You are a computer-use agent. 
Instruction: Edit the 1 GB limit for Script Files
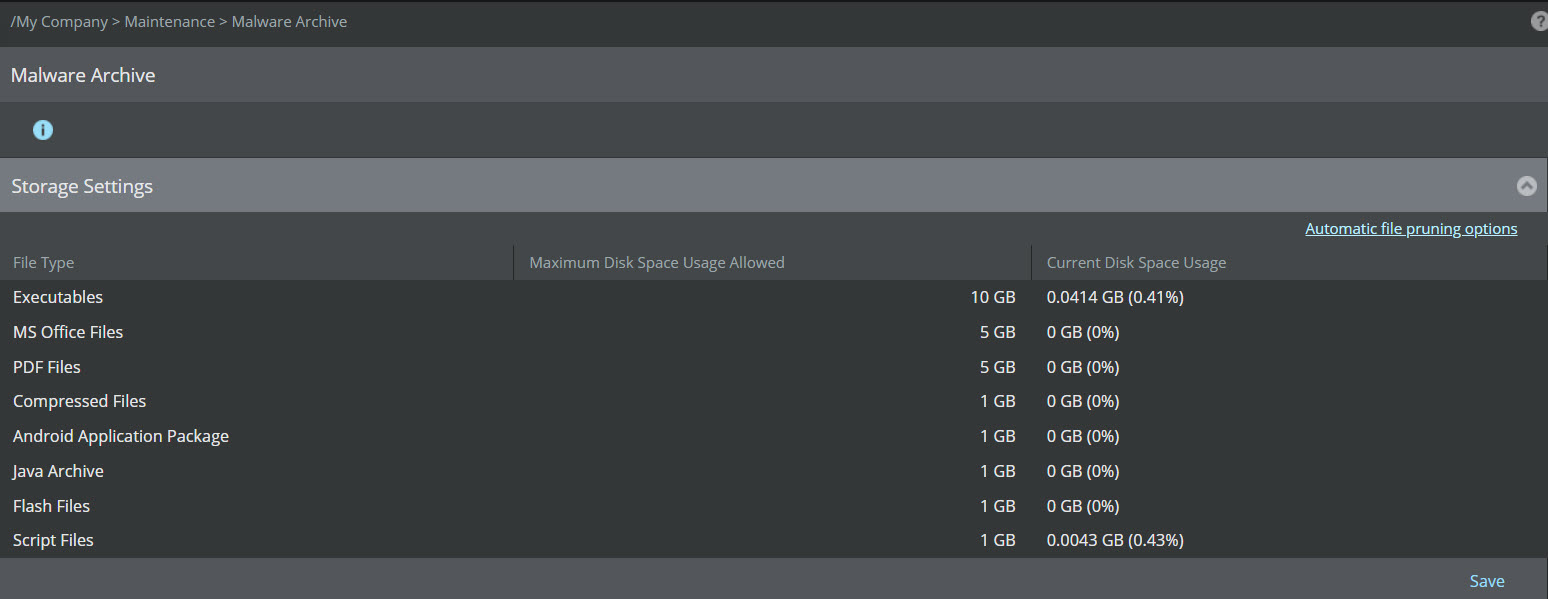998,540
